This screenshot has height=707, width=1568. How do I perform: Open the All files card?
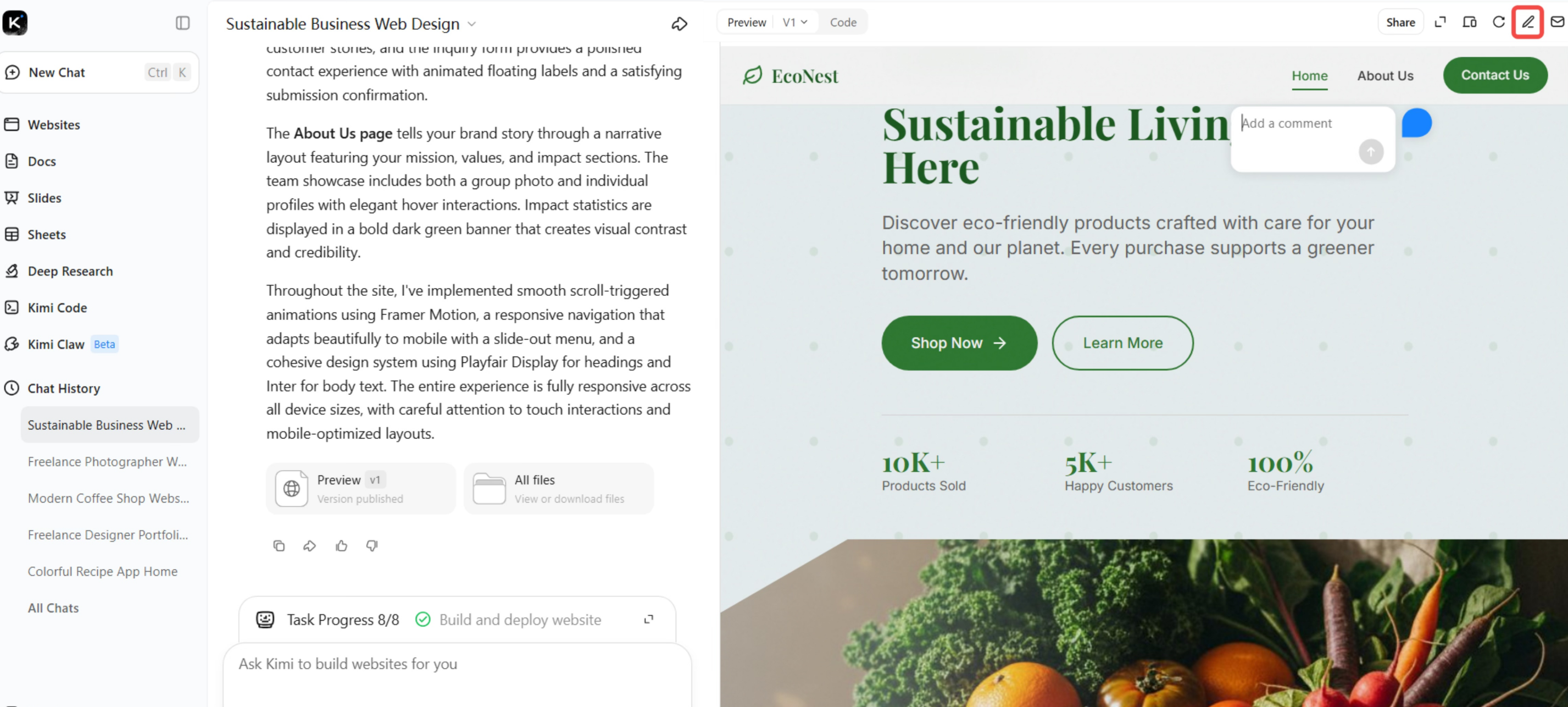click(559, 489)
